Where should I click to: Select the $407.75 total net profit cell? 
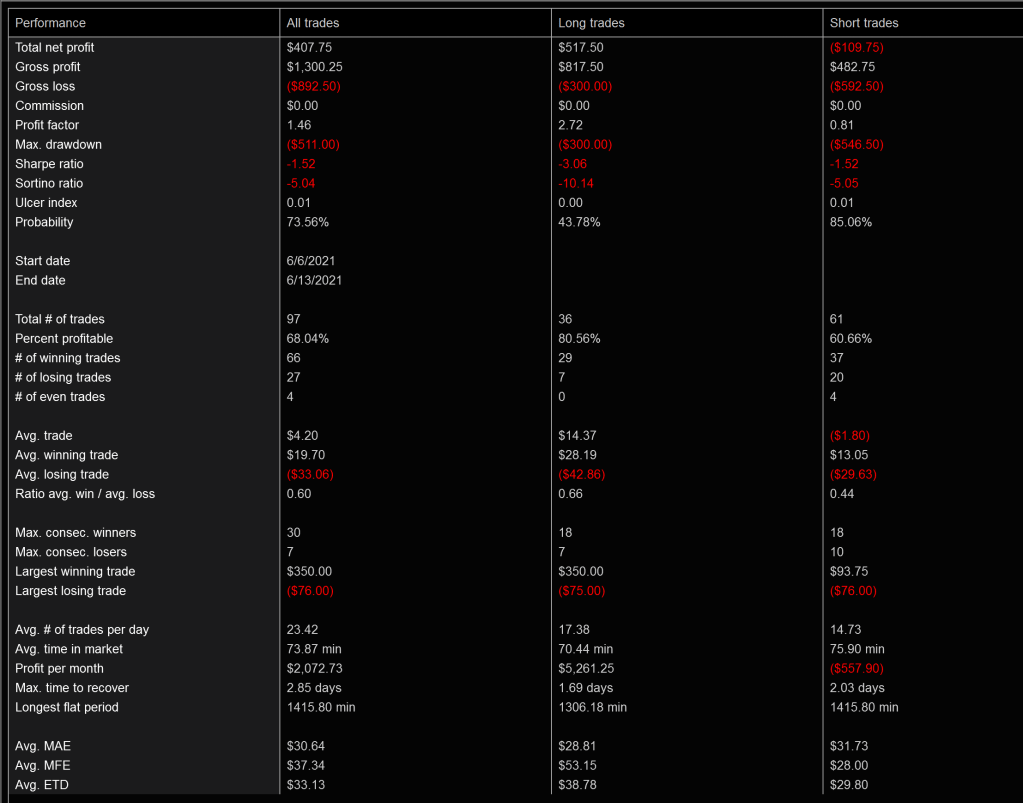coord(308,47)
